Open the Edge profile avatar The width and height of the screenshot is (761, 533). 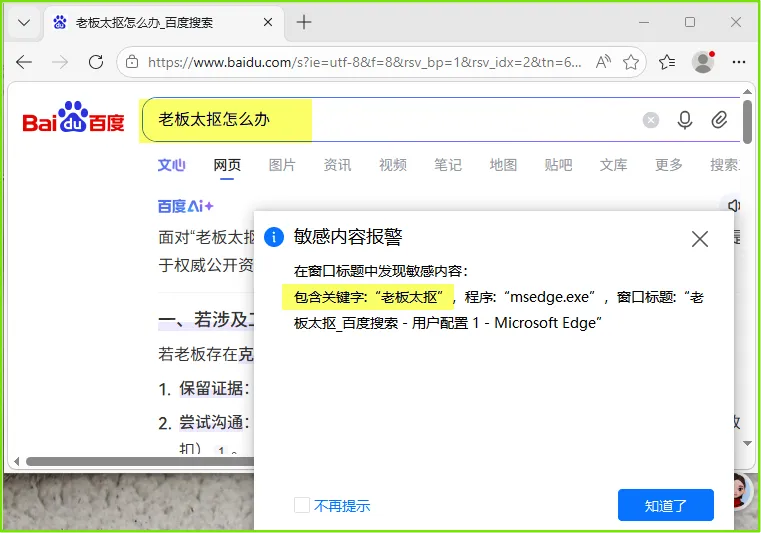pyautogui.click(x=703, y=62)
